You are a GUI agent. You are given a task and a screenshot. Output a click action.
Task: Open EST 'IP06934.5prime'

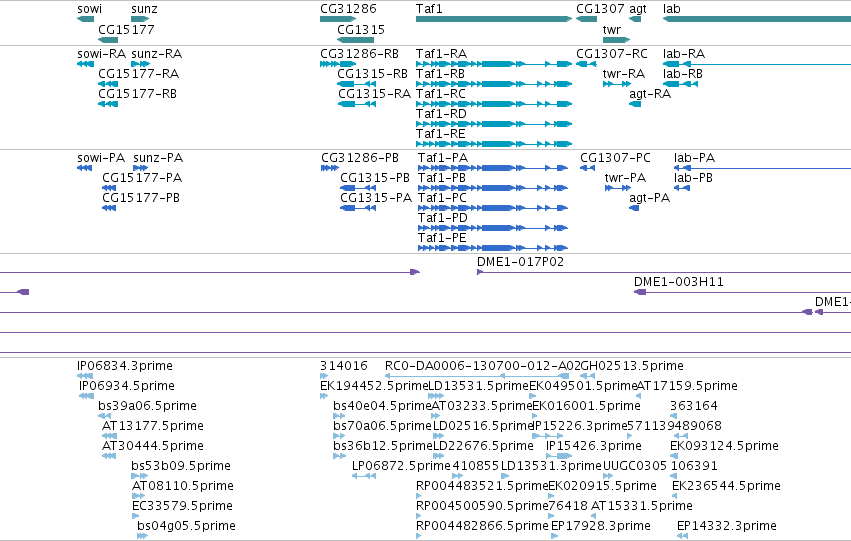coord(126,386)
